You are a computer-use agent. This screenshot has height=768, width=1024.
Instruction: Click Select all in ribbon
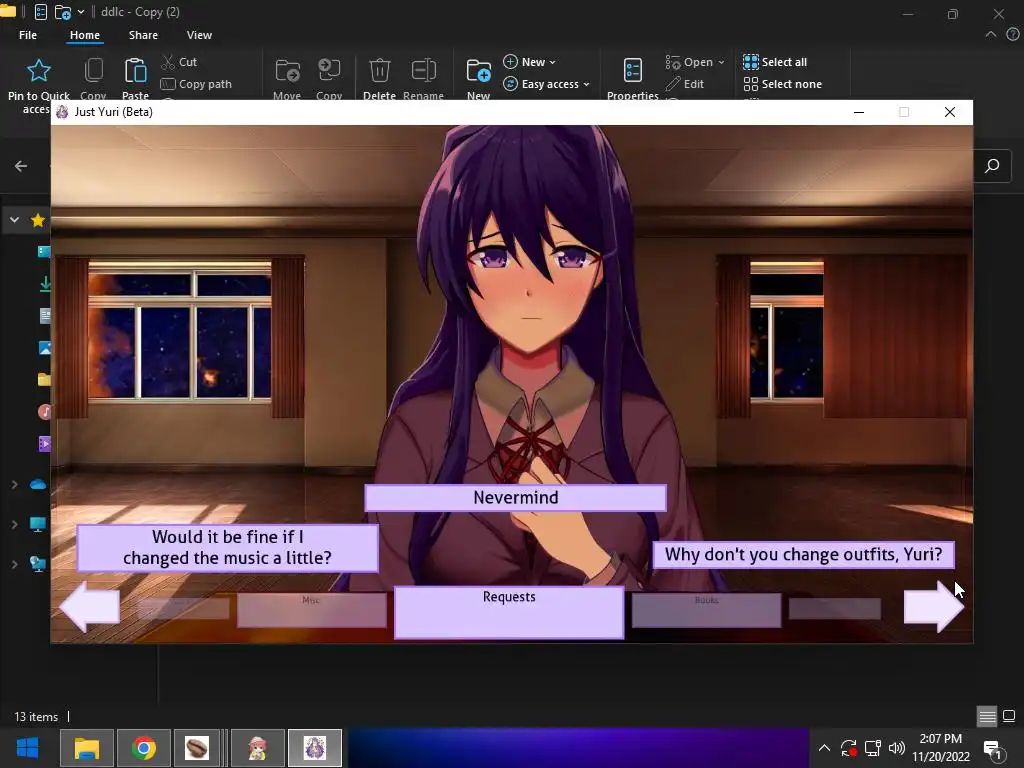(775, 61)
